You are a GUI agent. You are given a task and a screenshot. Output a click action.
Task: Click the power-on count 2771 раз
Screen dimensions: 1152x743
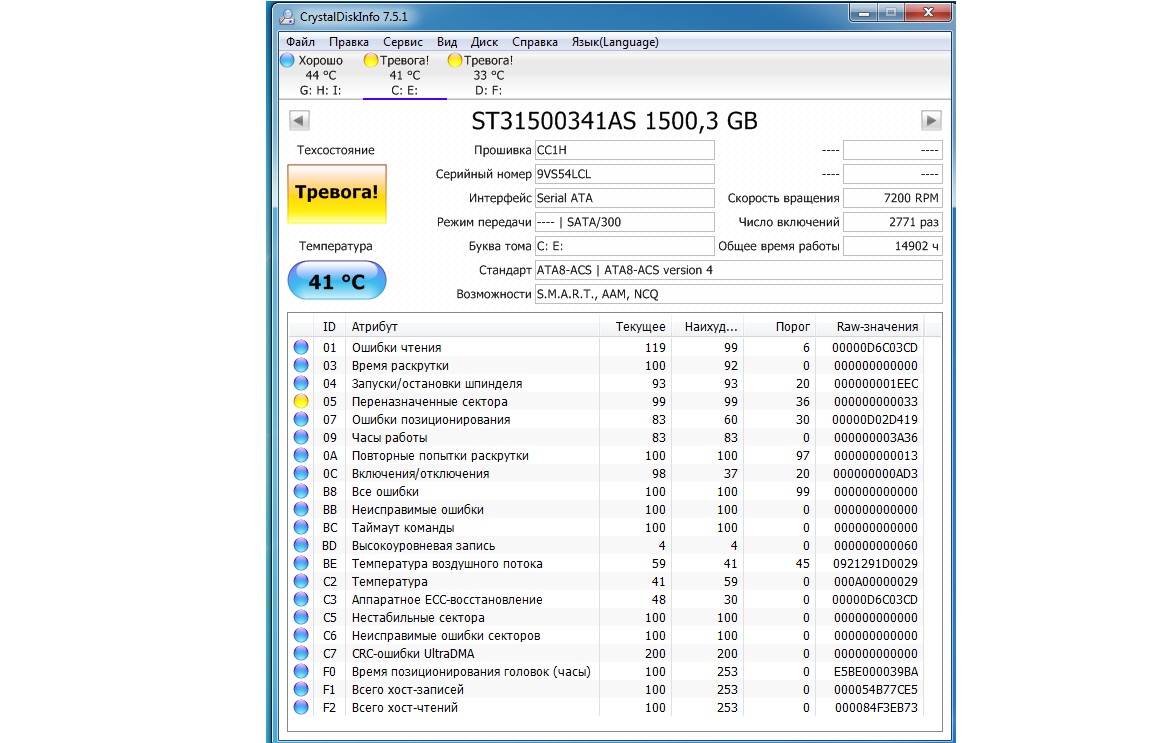tap(893, 222)
